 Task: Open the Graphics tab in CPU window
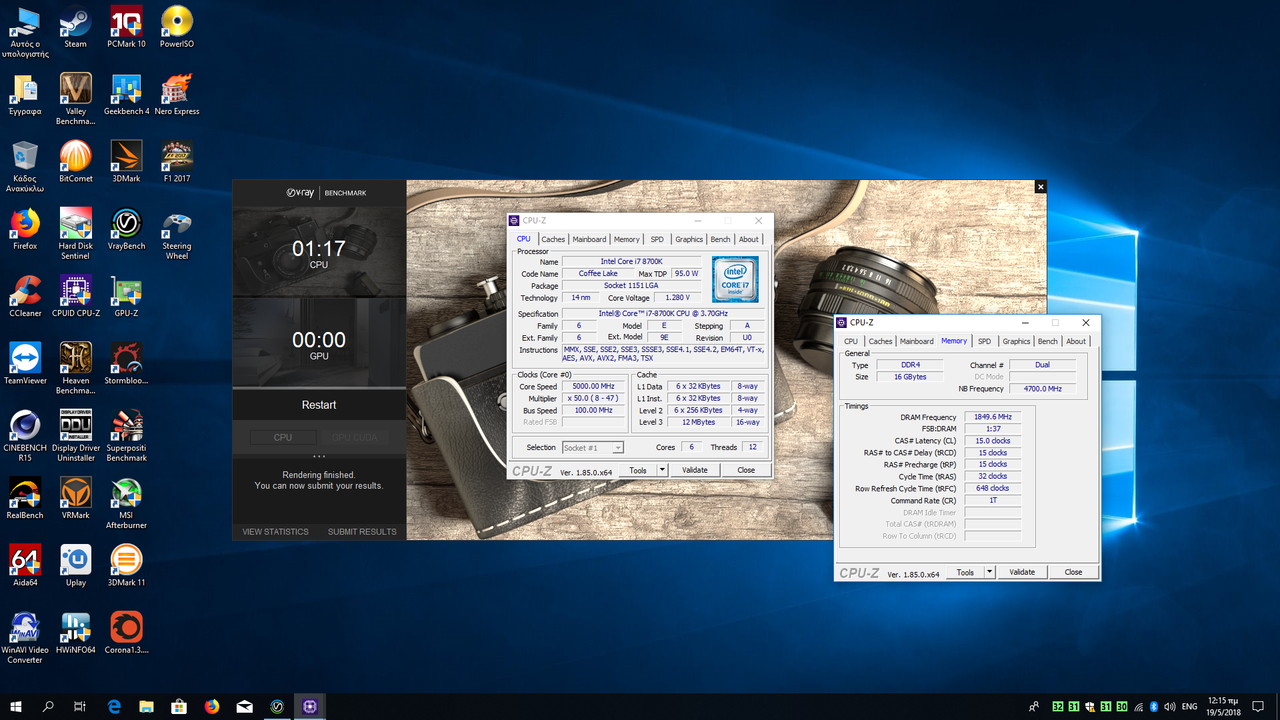pyautogui.click(x=689, y=239)
